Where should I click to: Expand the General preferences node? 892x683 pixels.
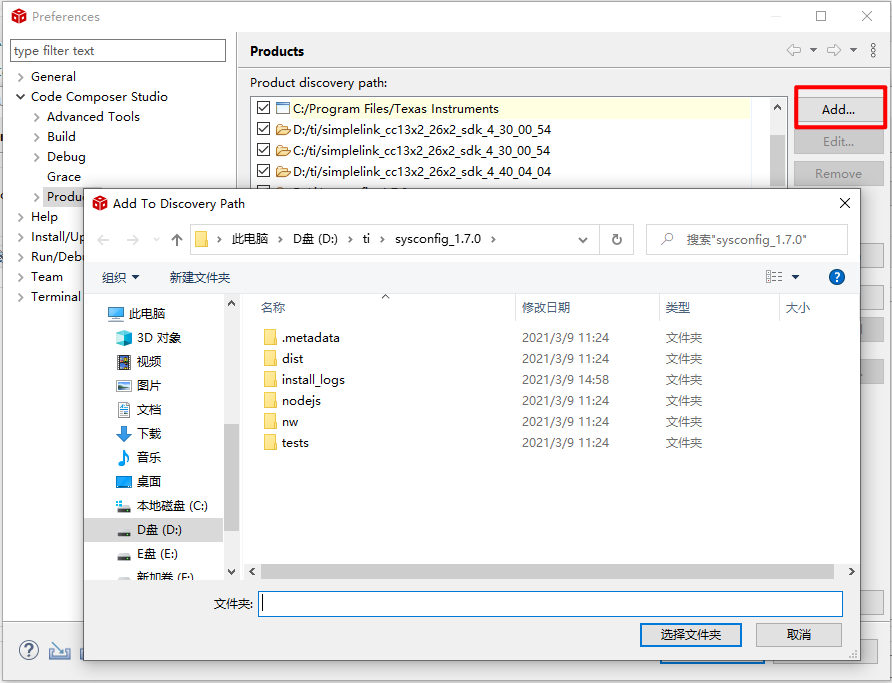pos(20,77)
